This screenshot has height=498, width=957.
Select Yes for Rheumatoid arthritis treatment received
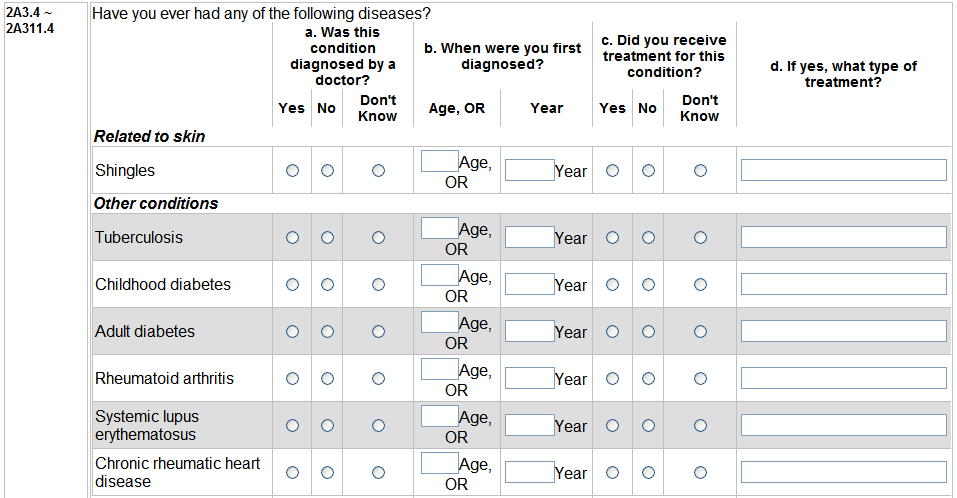point(613,379)
